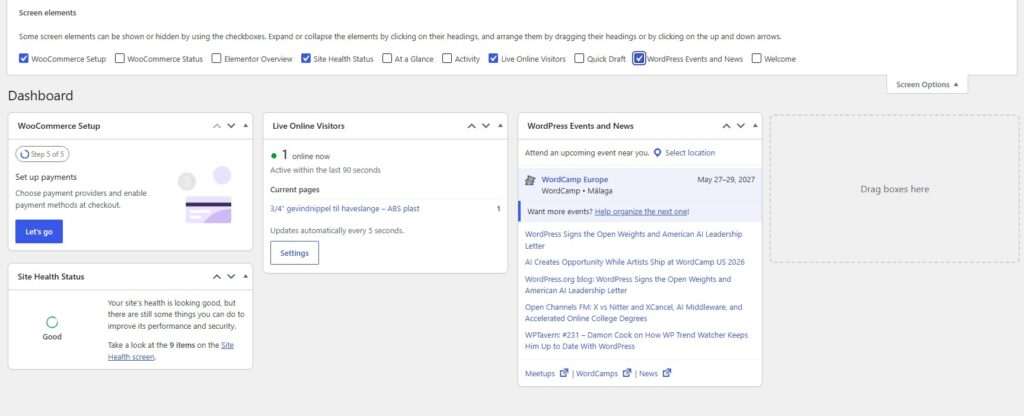Click the Set up payments text
The width and height of the screenshot is (1024, 416).
46,177
